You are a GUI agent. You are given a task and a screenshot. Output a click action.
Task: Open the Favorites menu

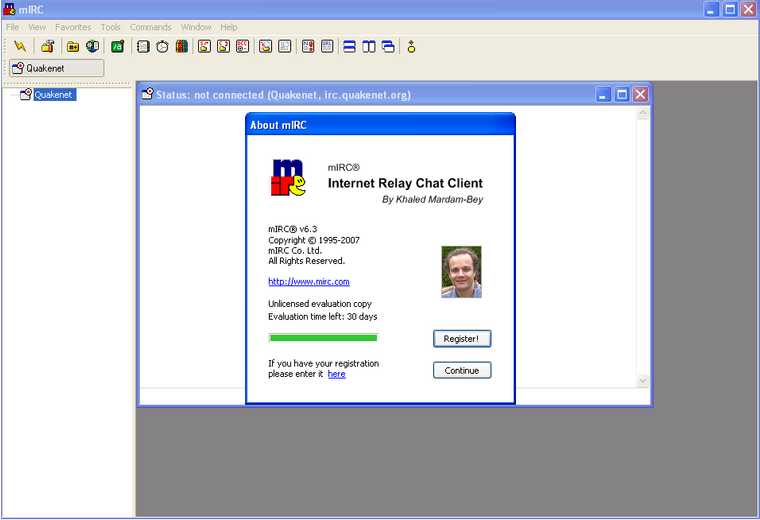pos(73,27)
